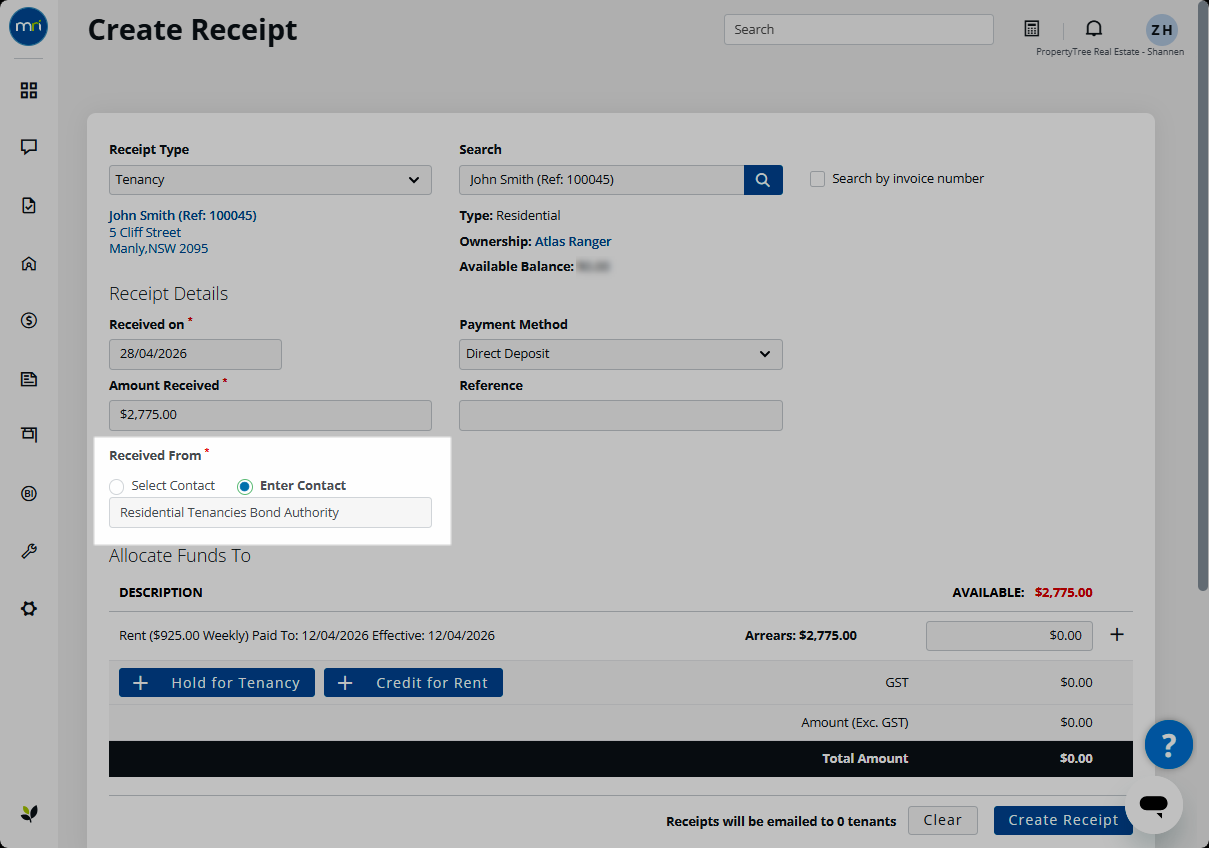Image resolution: width=1209 pixels, height=848 pixels.
Task: Click the Amount Received field
Action: point(270,415)
